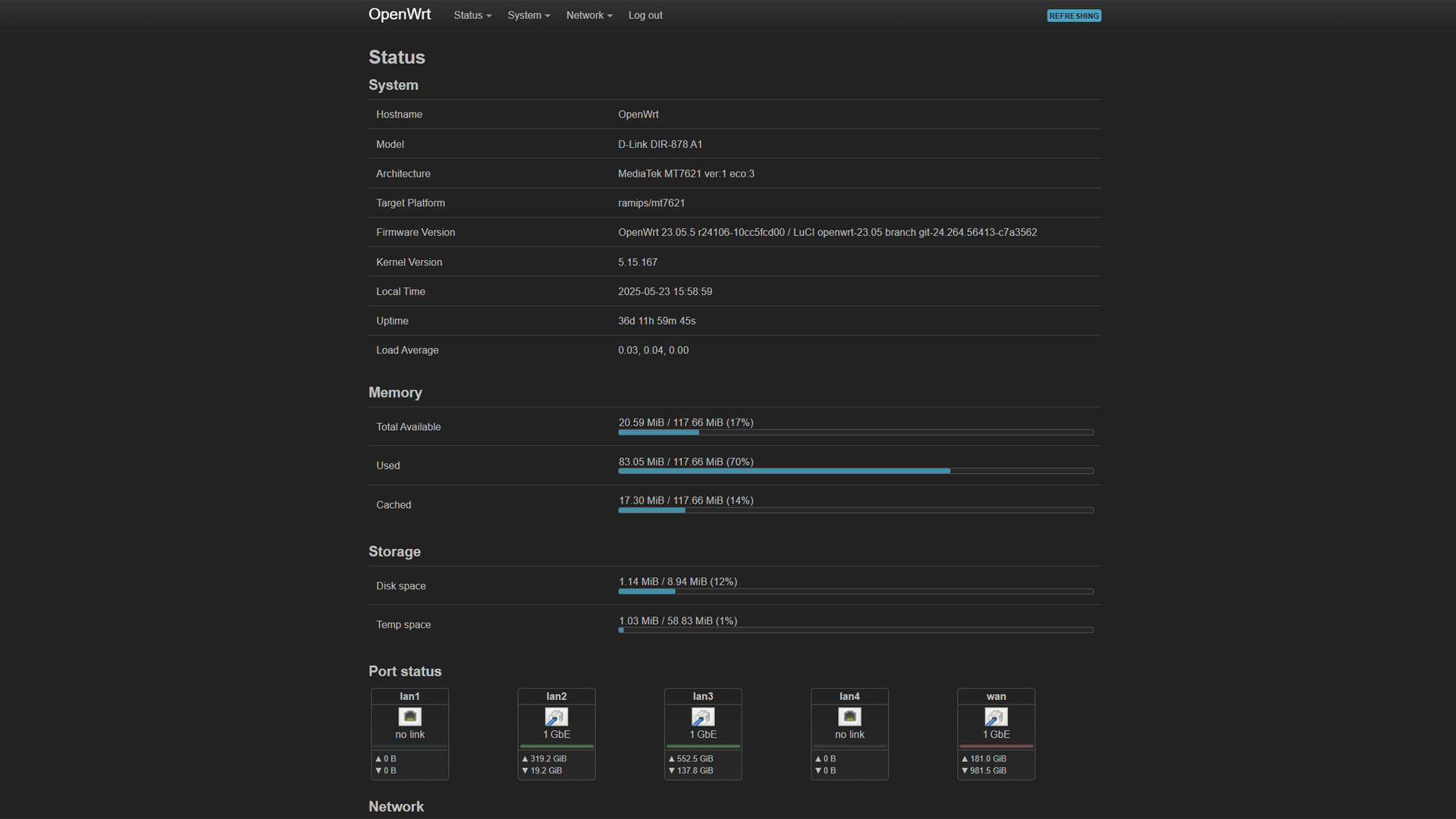1456x819 pixels.
Task: Click wan 1 GbE speed text
Action: click(x=996, y=735)
